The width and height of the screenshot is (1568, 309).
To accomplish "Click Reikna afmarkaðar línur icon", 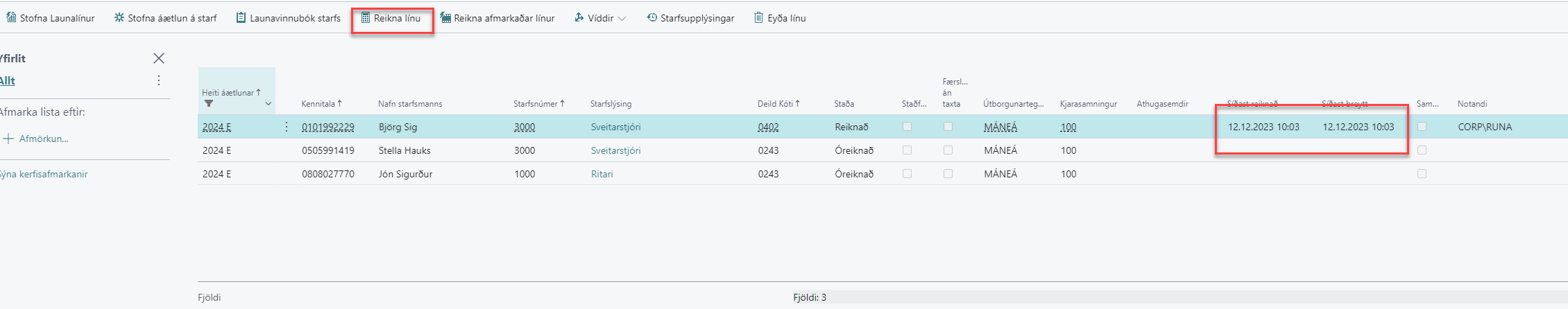I will (x=445, y=18).
